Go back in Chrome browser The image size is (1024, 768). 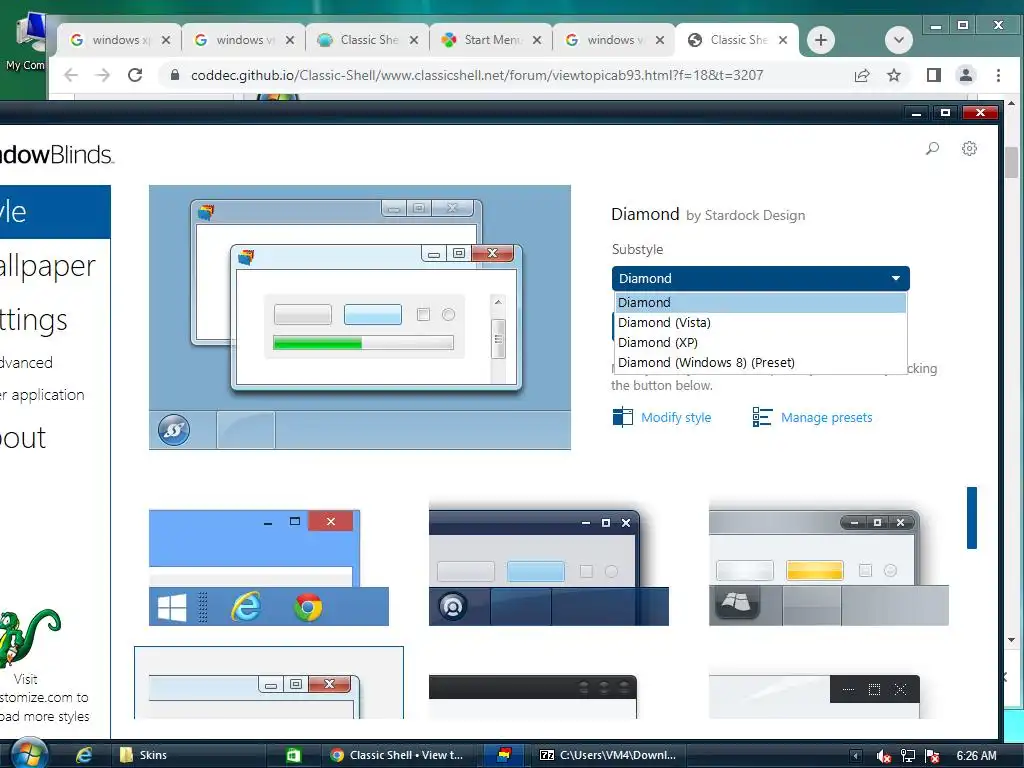pyautogui.click(x=71, y=75)
